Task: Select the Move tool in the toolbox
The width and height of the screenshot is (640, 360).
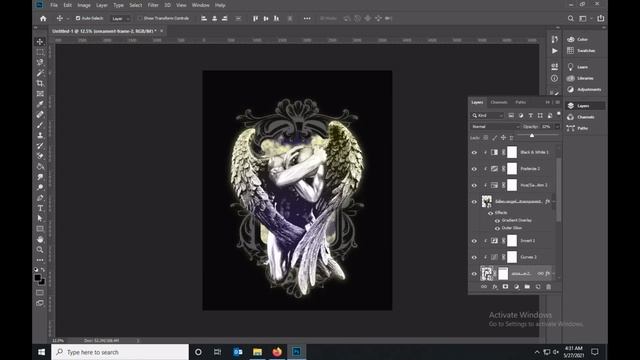Action: coord(40,42)
